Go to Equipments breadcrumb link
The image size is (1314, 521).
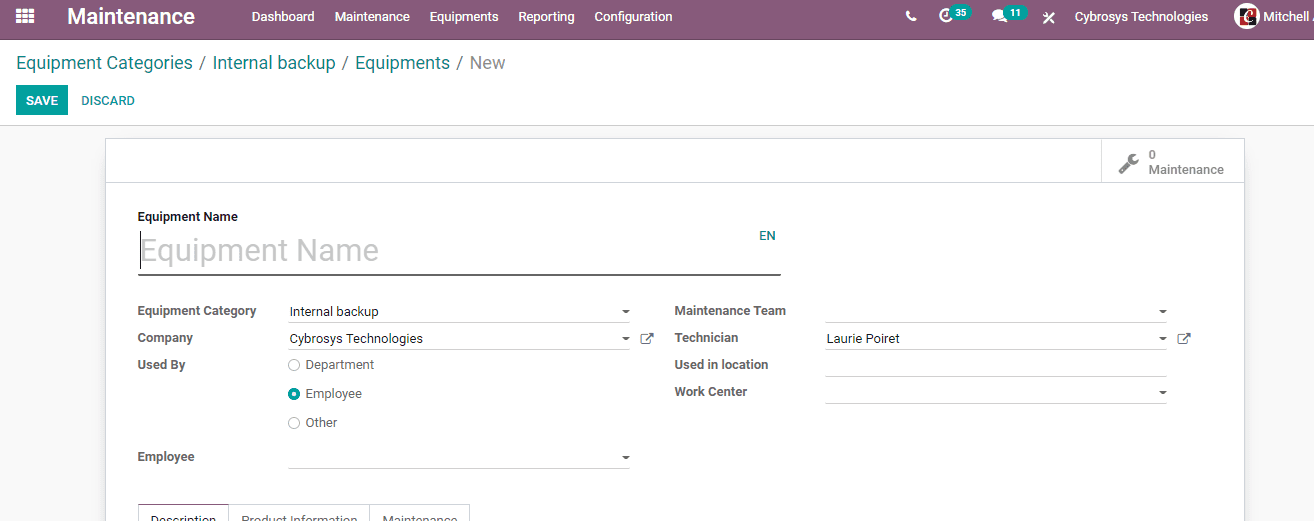(402, 63)
